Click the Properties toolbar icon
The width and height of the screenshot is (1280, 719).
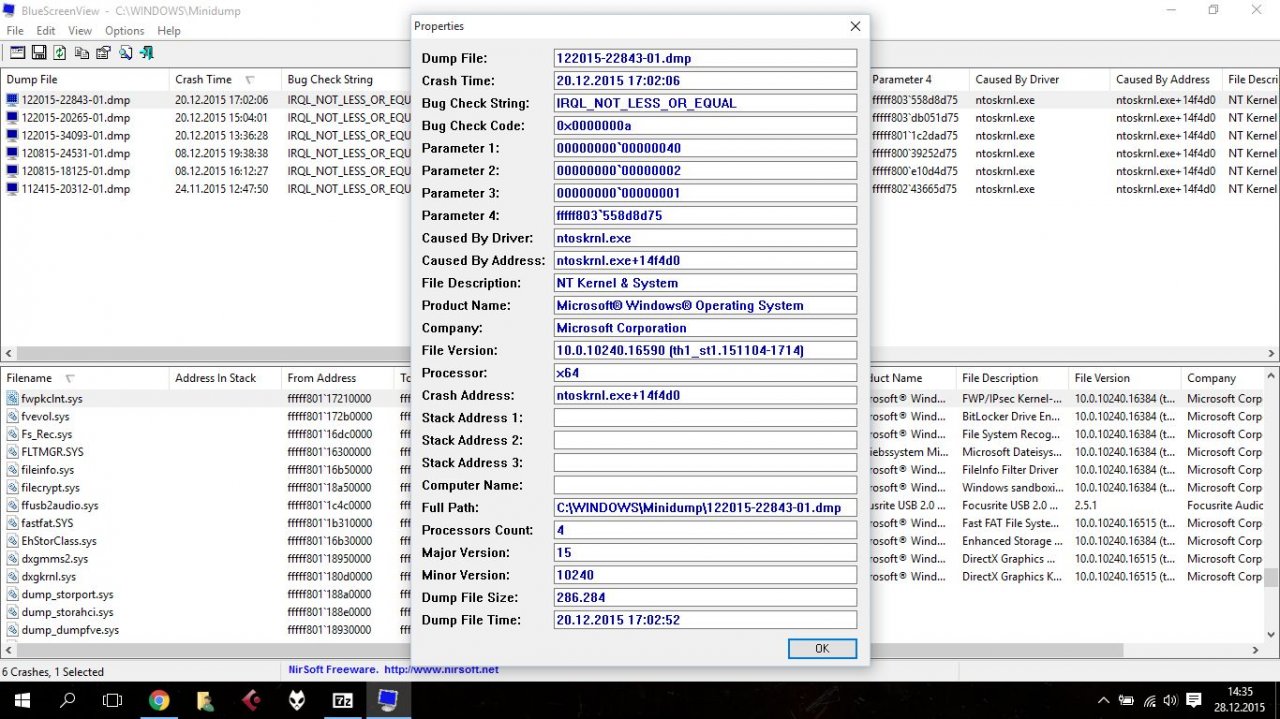[103, 53]
